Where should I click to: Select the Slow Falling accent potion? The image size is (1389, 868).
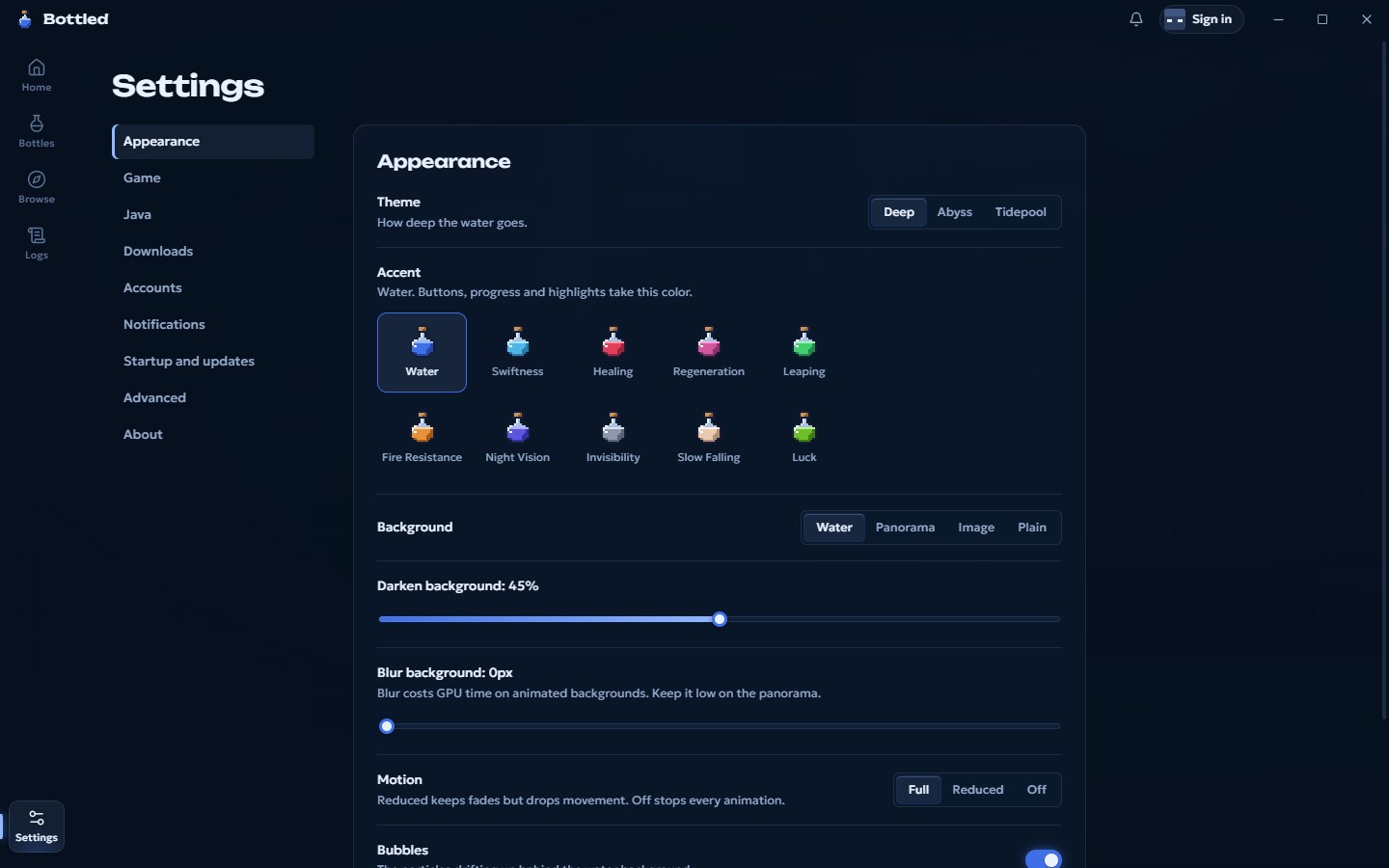(x=709, y=438)
